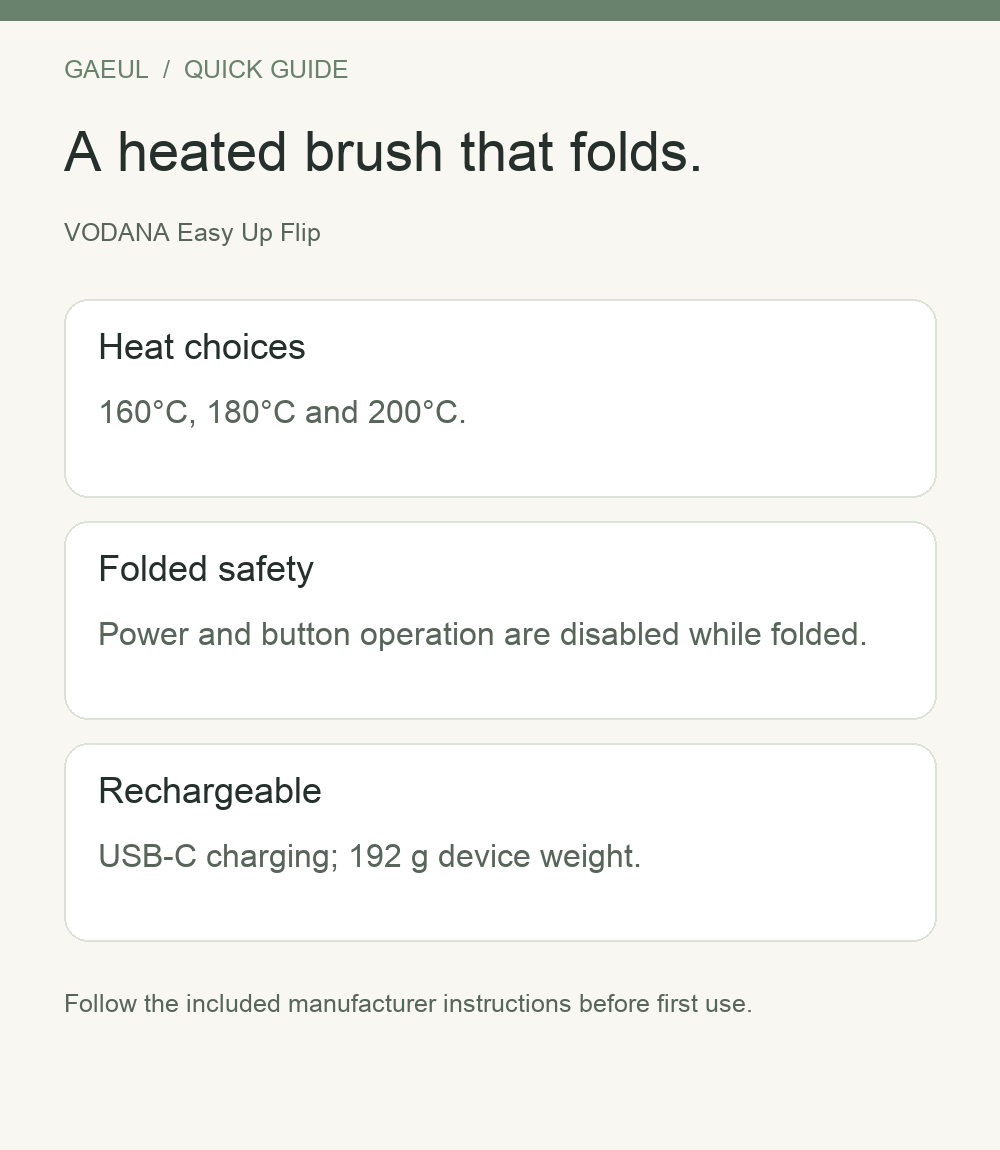Click the manufacturer instructions footer note
Screen dimensions: 1000x1150
click(x=408, y=1003)
